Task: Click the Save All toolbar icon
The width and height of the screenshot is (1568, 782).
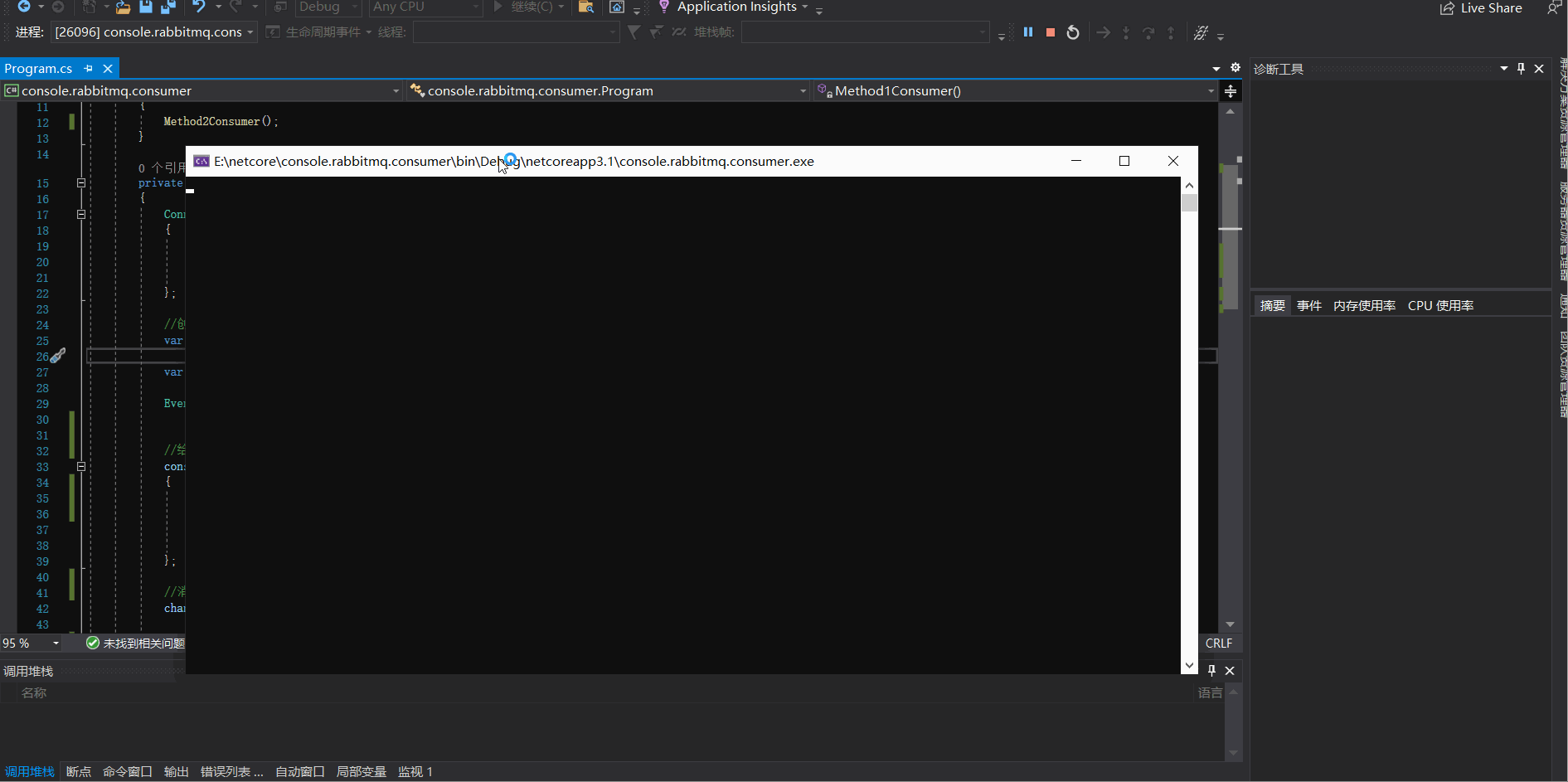Action: [167, 7]
